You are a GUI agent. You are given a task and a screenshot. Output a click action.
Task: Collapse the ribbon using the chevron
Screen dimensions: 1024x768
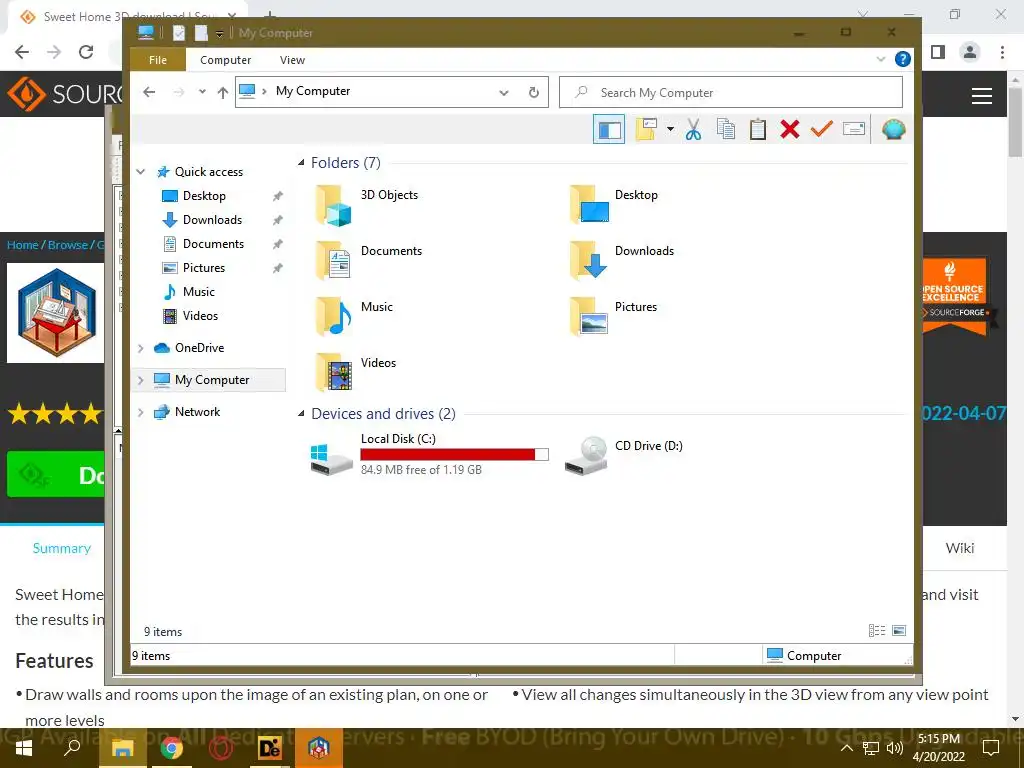[880, 59]
